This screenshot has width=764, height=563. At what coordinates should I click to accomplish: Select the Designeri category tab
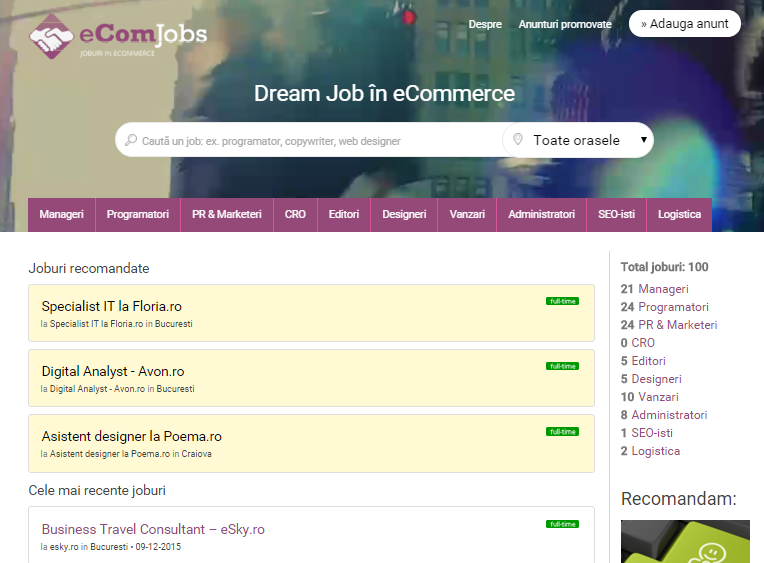404,214
